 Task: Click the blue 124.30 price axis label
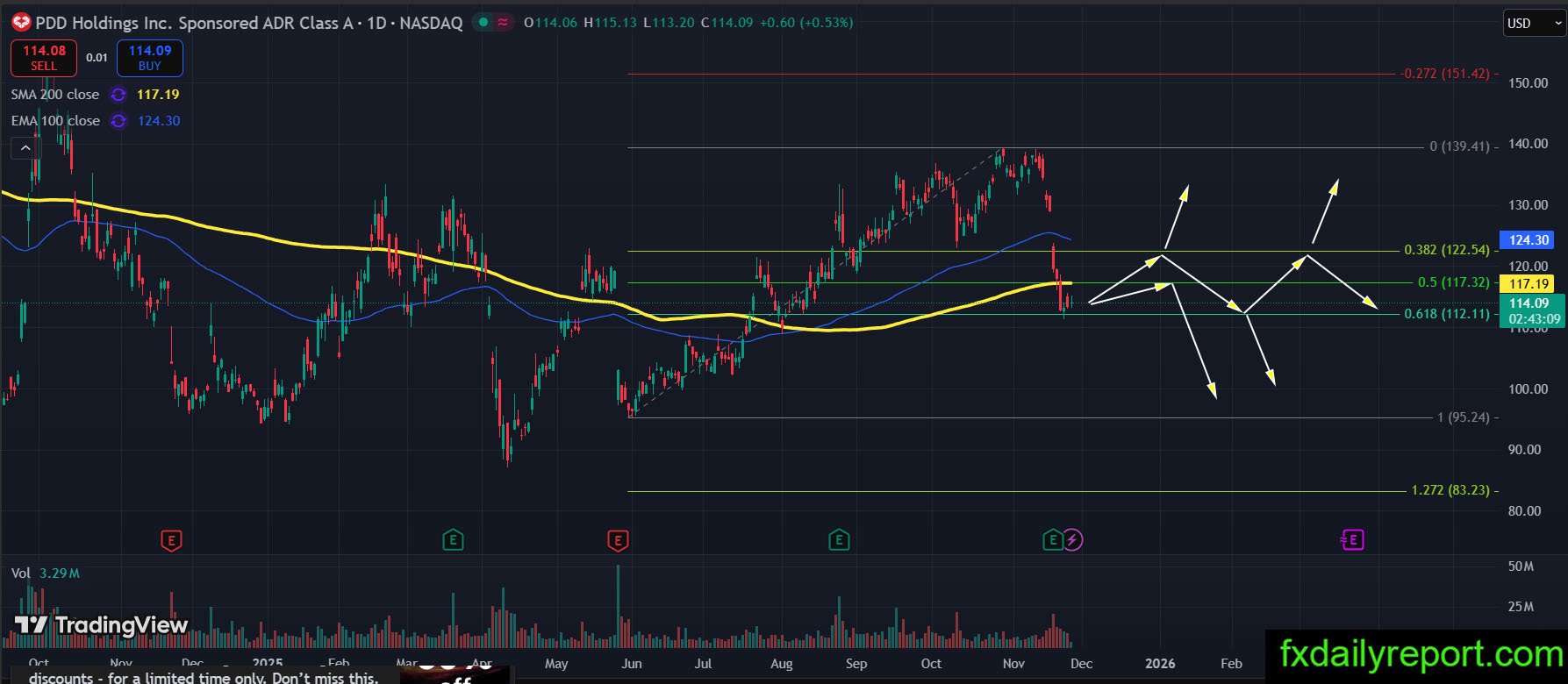click(1529, 239)
